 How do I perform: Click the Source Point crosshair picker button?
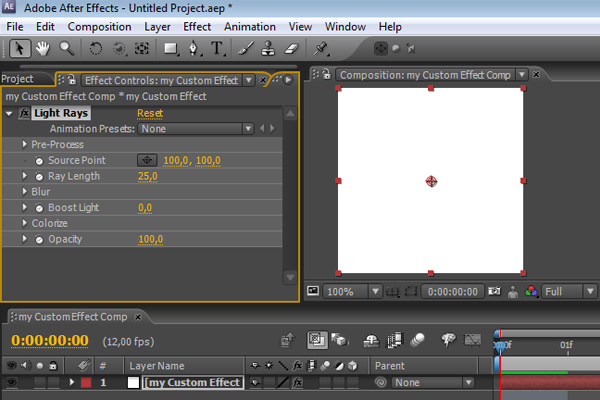point(147,160)
